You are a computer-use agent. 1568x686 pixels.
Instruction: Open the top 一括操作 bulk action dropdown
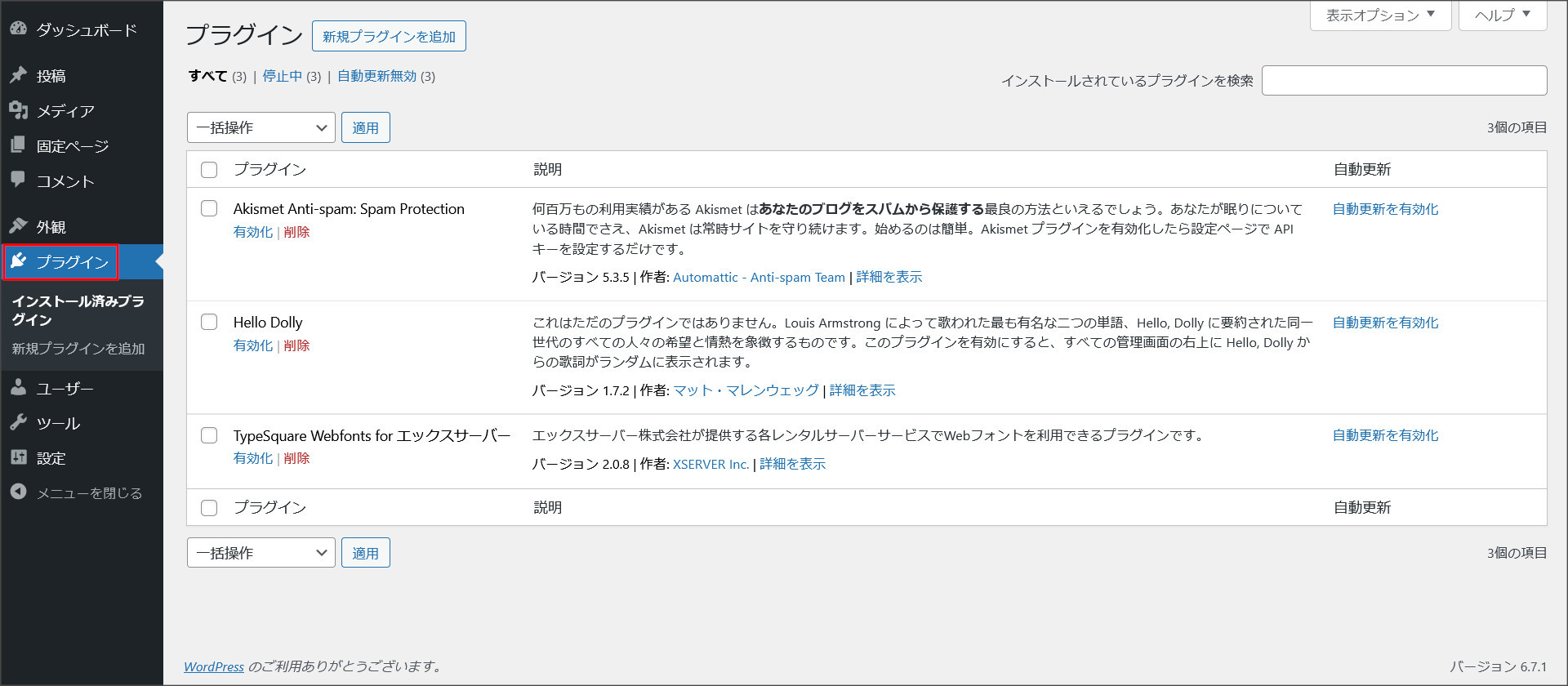click(261, 127)
